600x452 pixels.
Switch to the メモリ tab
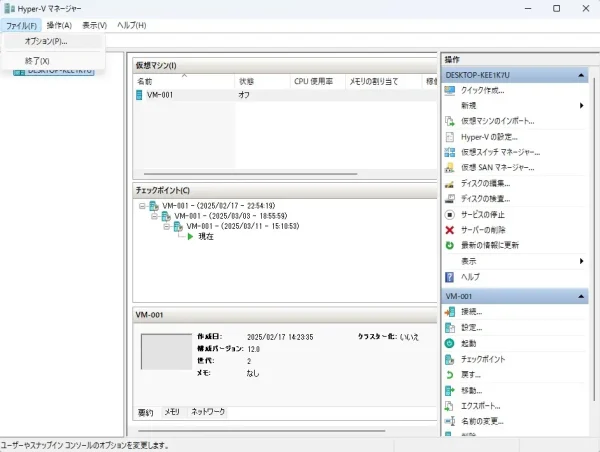coord(172,412)
